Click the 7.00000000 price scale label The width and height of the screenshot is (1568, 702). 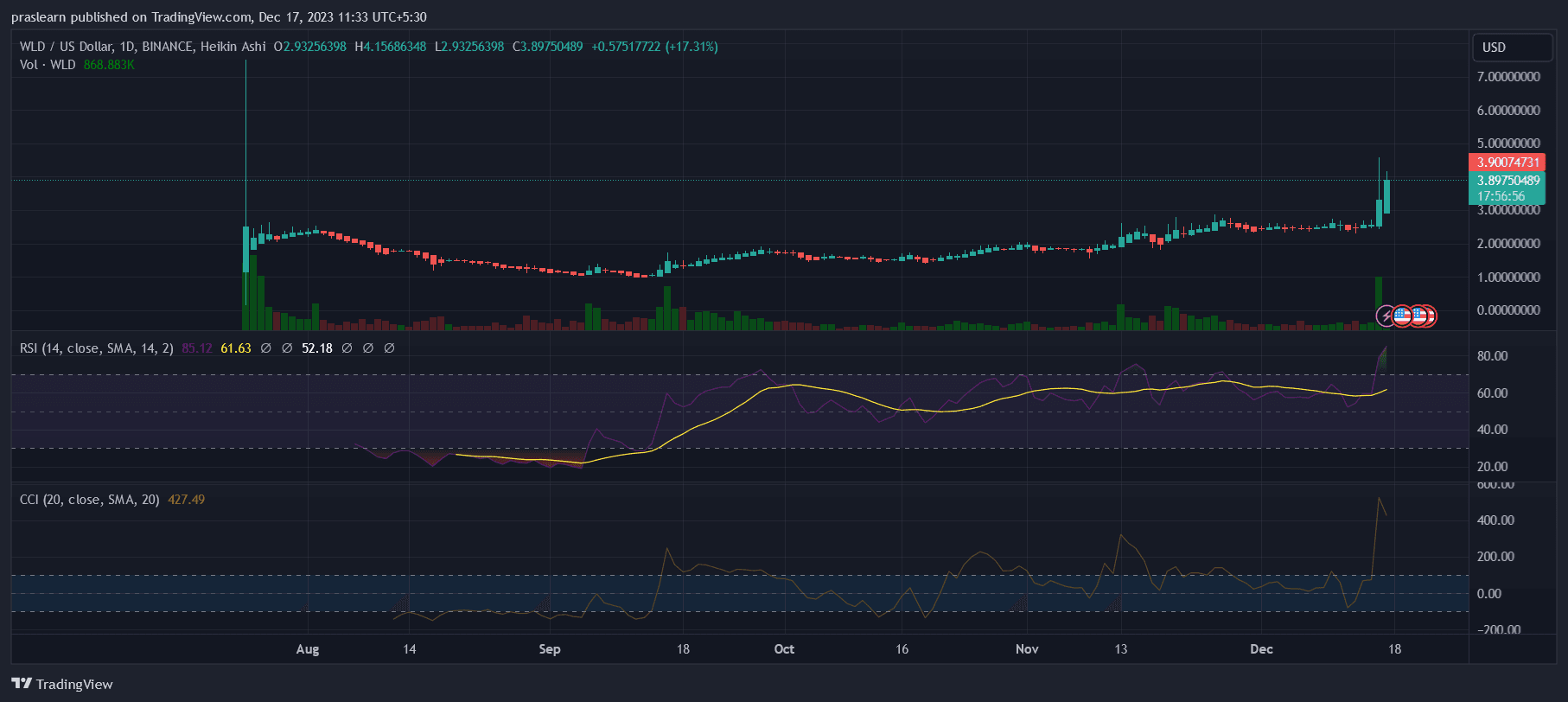point(1508,77)
